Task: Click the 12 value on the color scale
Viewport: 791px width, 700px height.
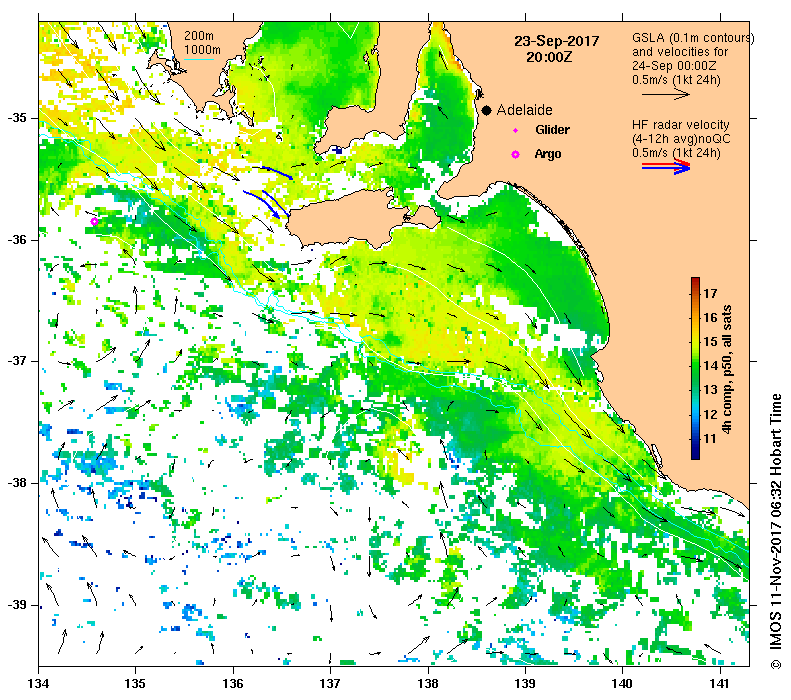Action: point(710,414)
